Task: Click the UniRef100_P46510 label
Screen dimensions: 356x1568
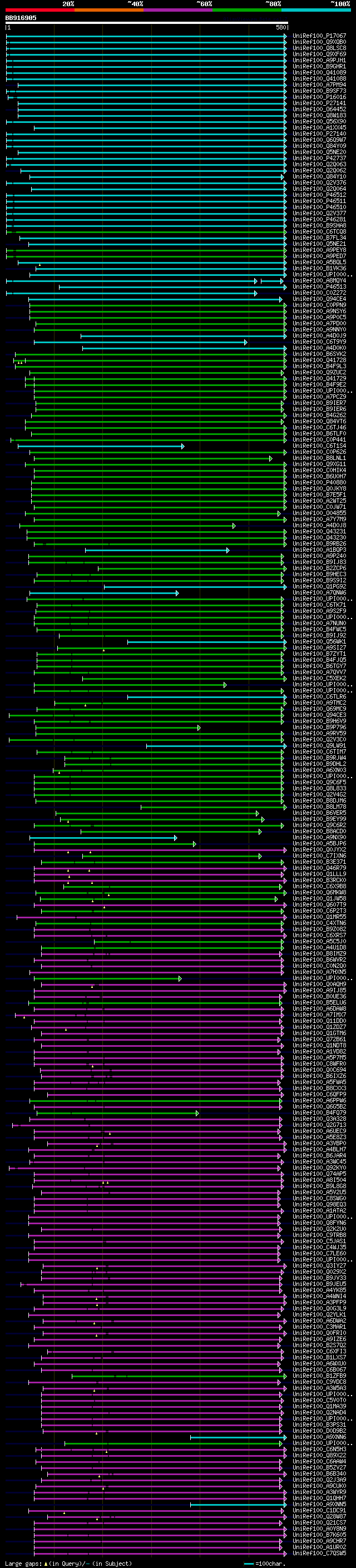Action: [319, 207]
